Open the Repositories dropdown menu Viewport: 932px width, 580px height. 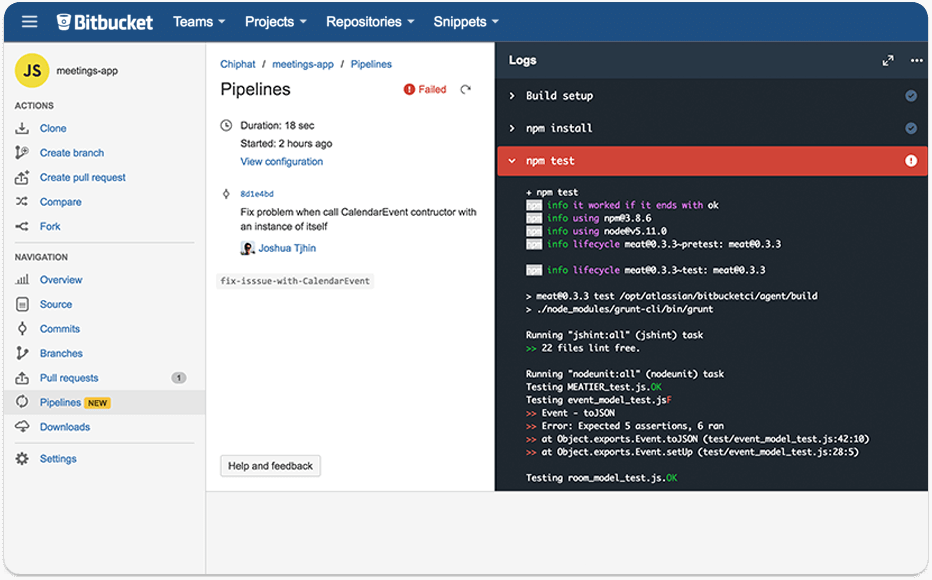(x=370, y=21)
